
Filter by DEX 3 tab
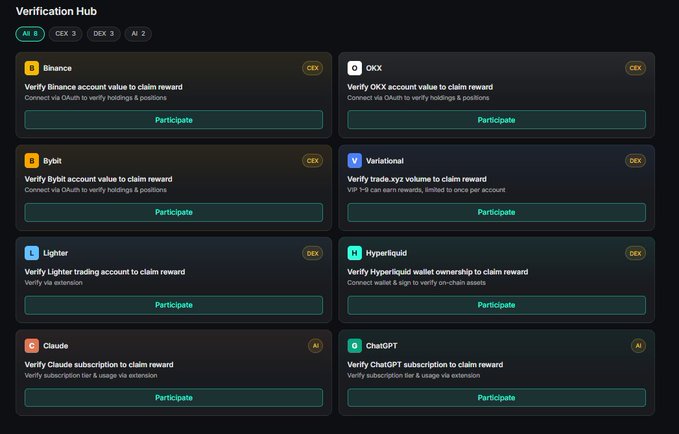point(103,34)
